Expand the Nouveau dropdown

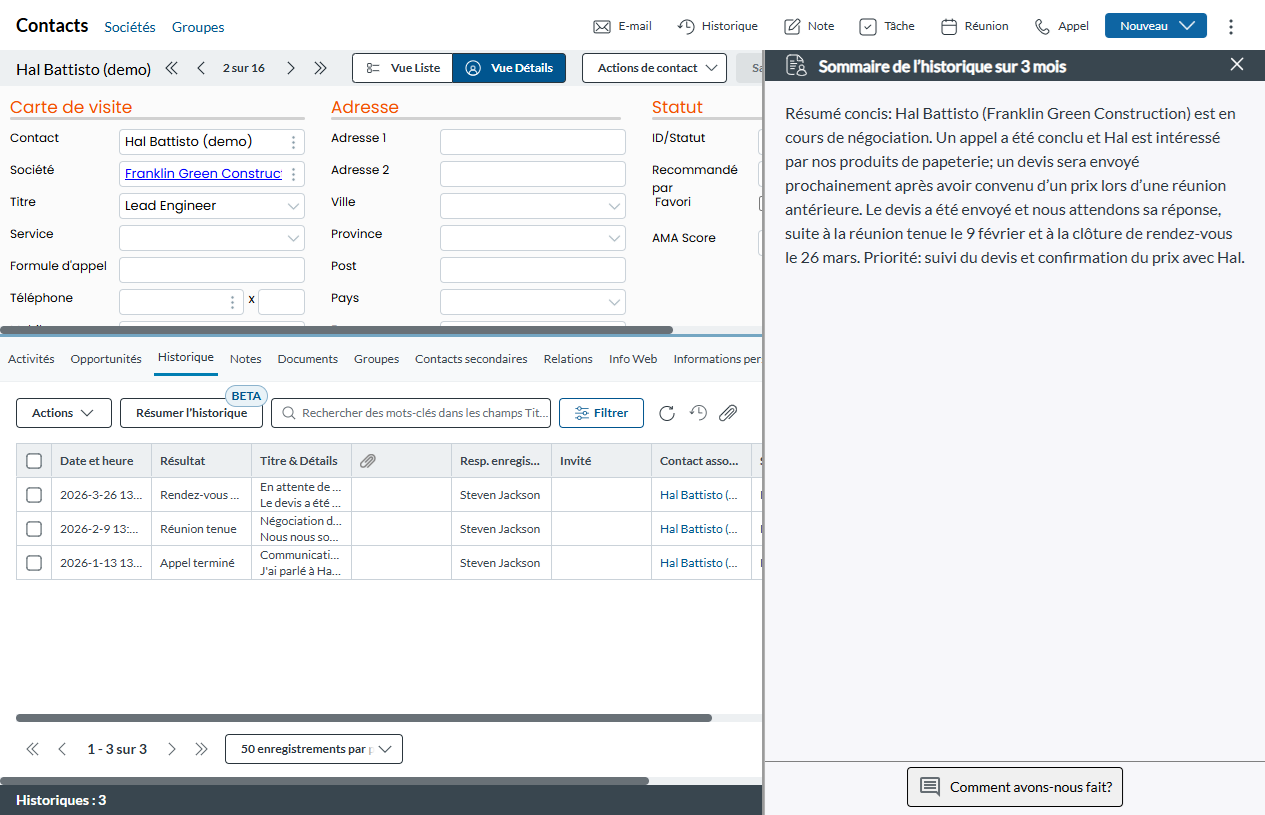pyautogui.click(x=1187, y=26)
